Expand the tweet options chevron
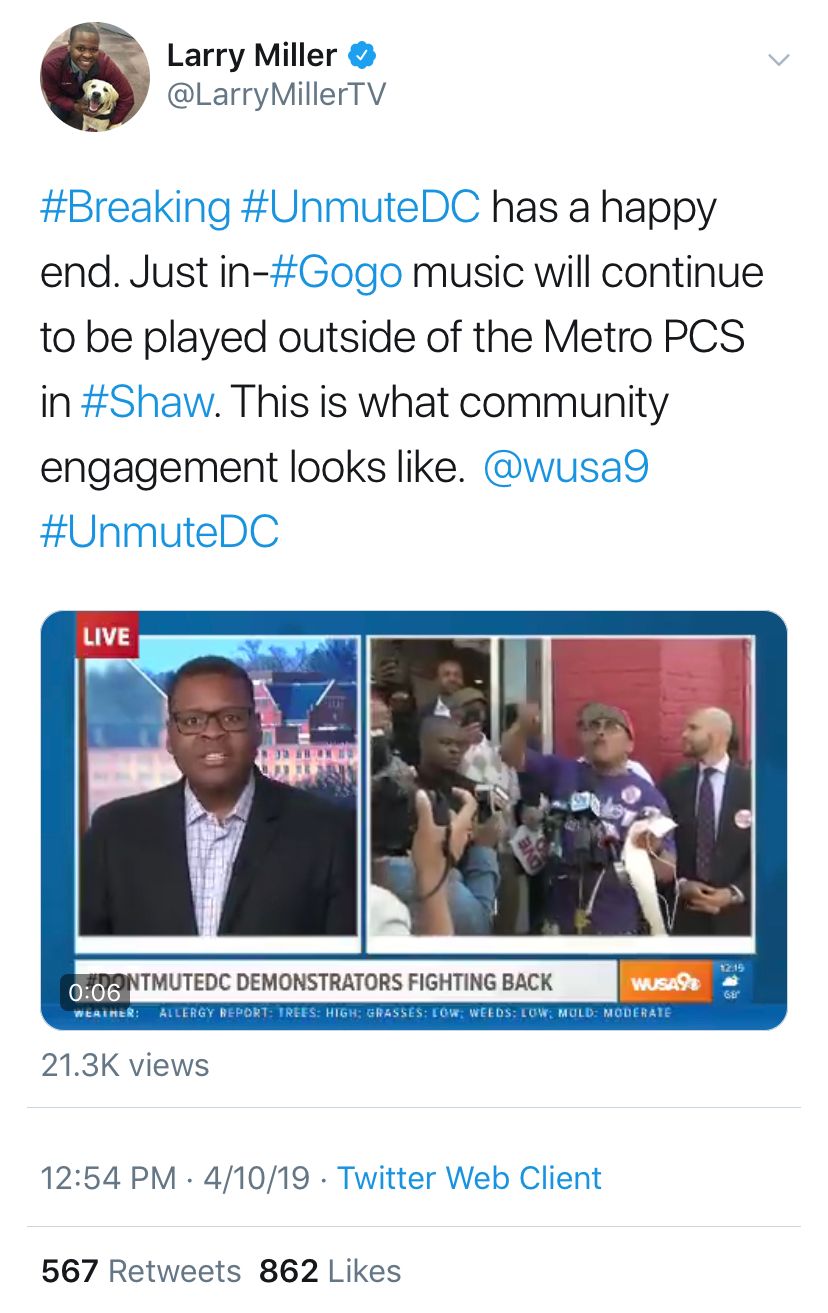Screen dimensions: 828x1313 coord(778,60)
